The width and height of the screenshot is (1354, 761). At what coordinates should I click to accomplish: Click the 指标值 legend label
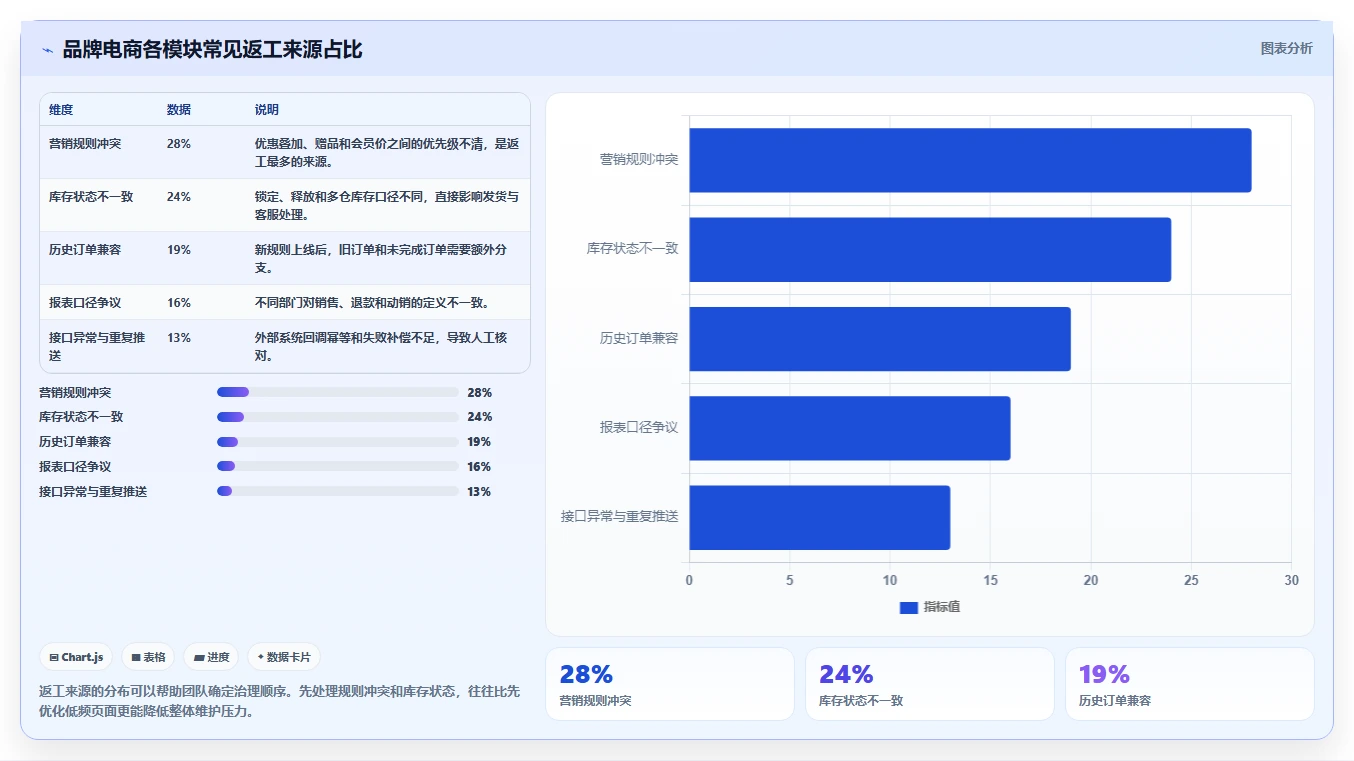pyautogui.click(x=942, y=607)
